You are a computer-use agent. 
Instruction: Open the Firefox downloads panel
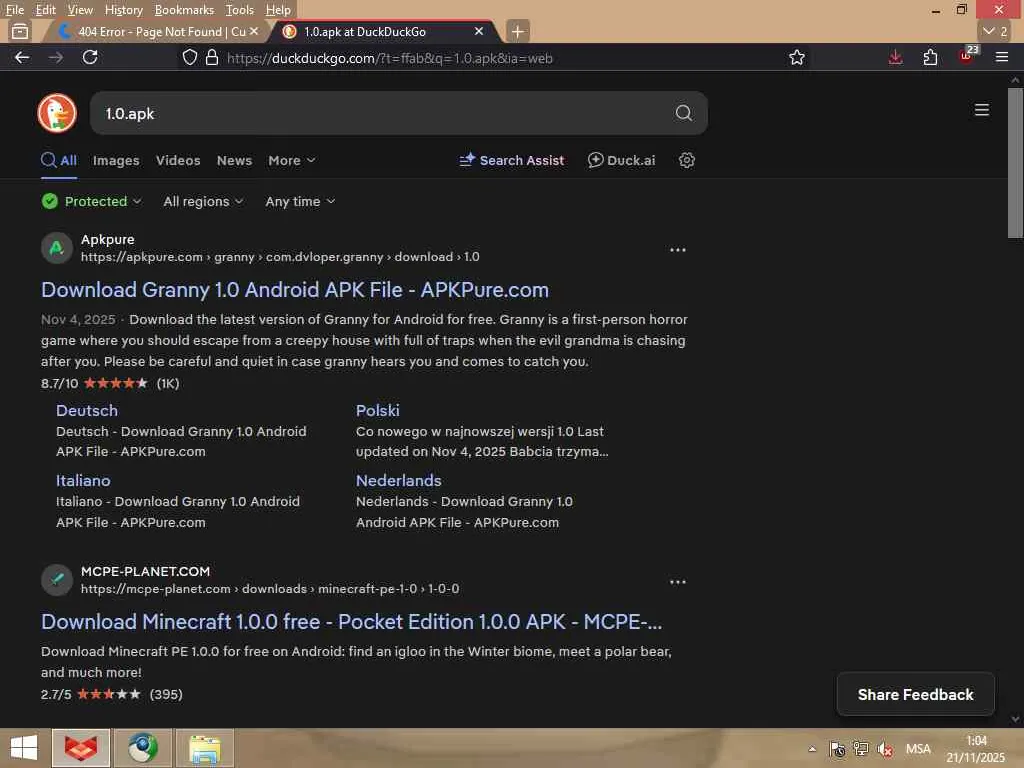pos(895,57)
